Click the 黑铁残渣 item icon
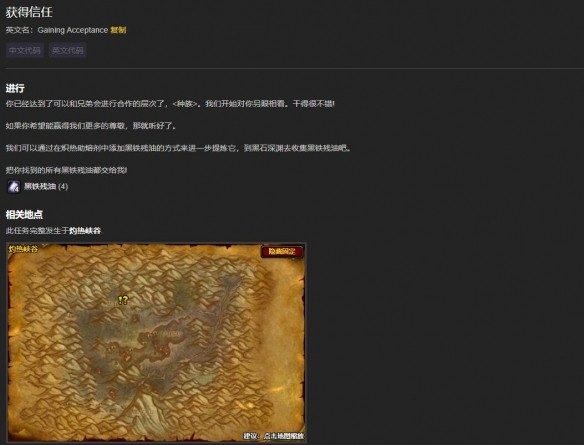Image resolution: width=584 pixels, height=445 pixels. [x=14, y=187]
